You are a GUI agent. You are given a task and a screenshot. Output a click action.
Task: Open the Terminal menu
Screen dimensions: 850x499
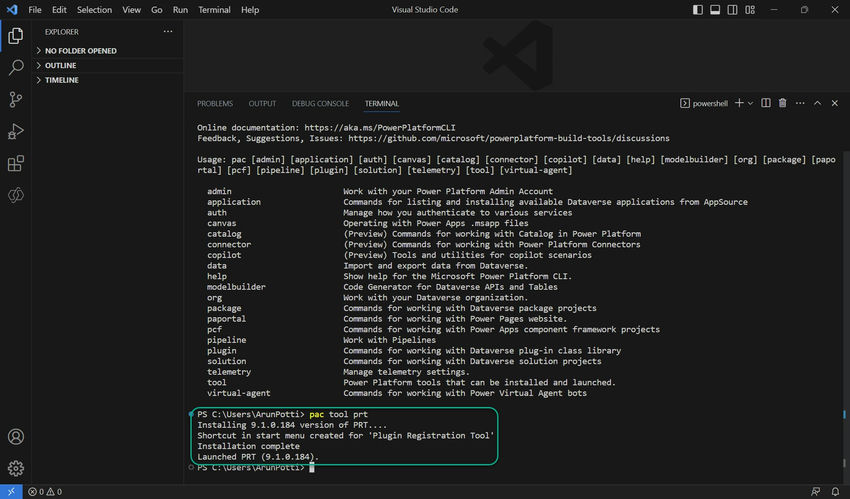click(x=214, y=10)
